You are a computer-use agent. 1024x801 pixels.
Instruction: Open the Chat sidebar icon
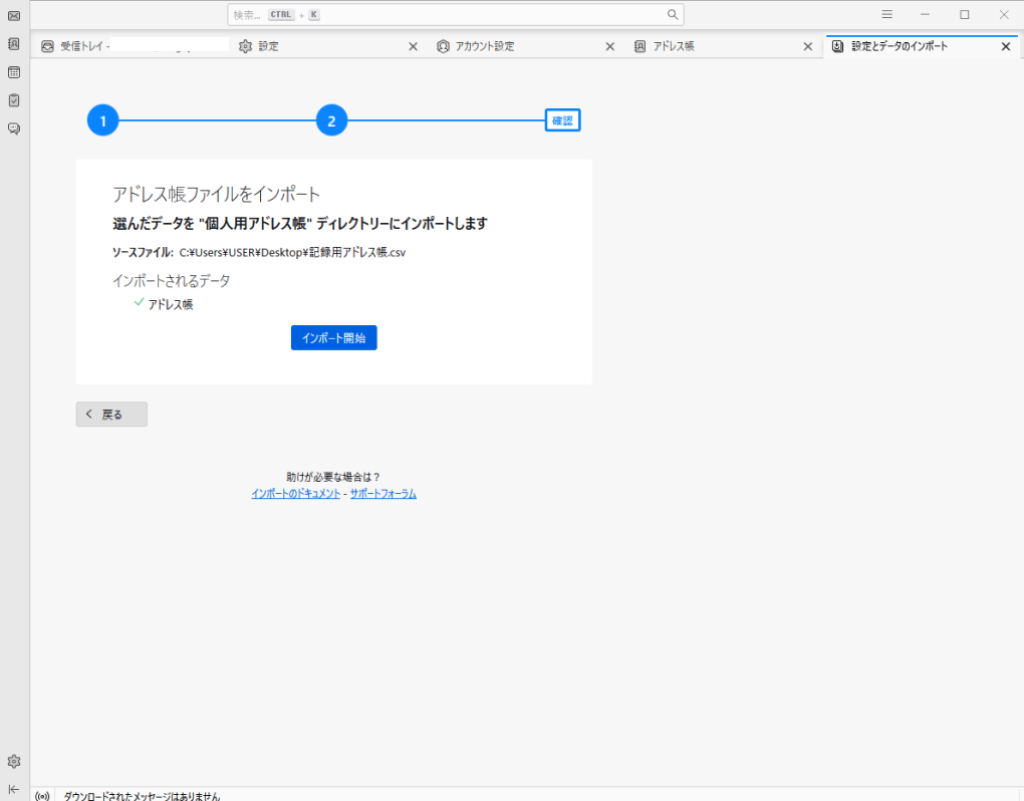(14, 128)
